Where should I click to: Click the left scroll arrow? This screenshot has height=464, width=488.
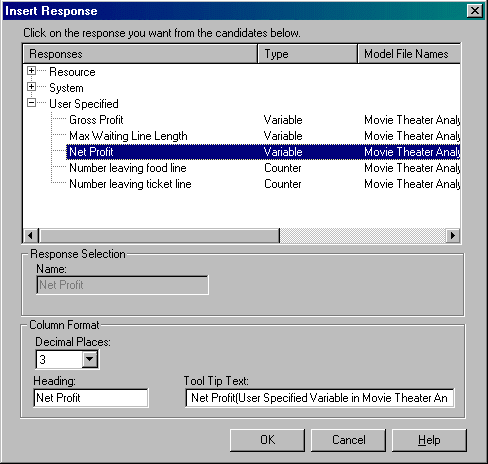(30, 235)
